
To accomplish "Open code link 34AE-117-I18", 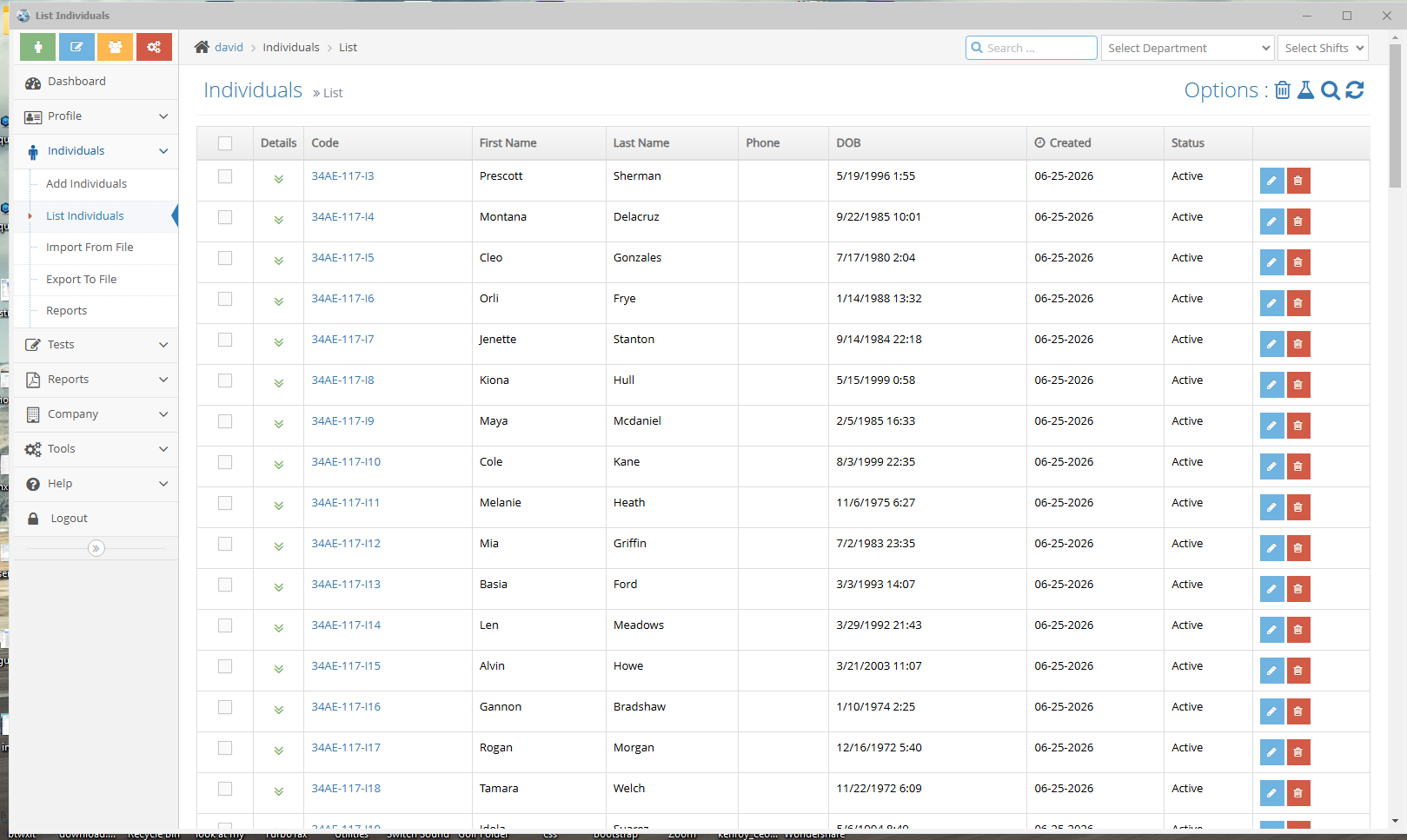I will 346,788.
